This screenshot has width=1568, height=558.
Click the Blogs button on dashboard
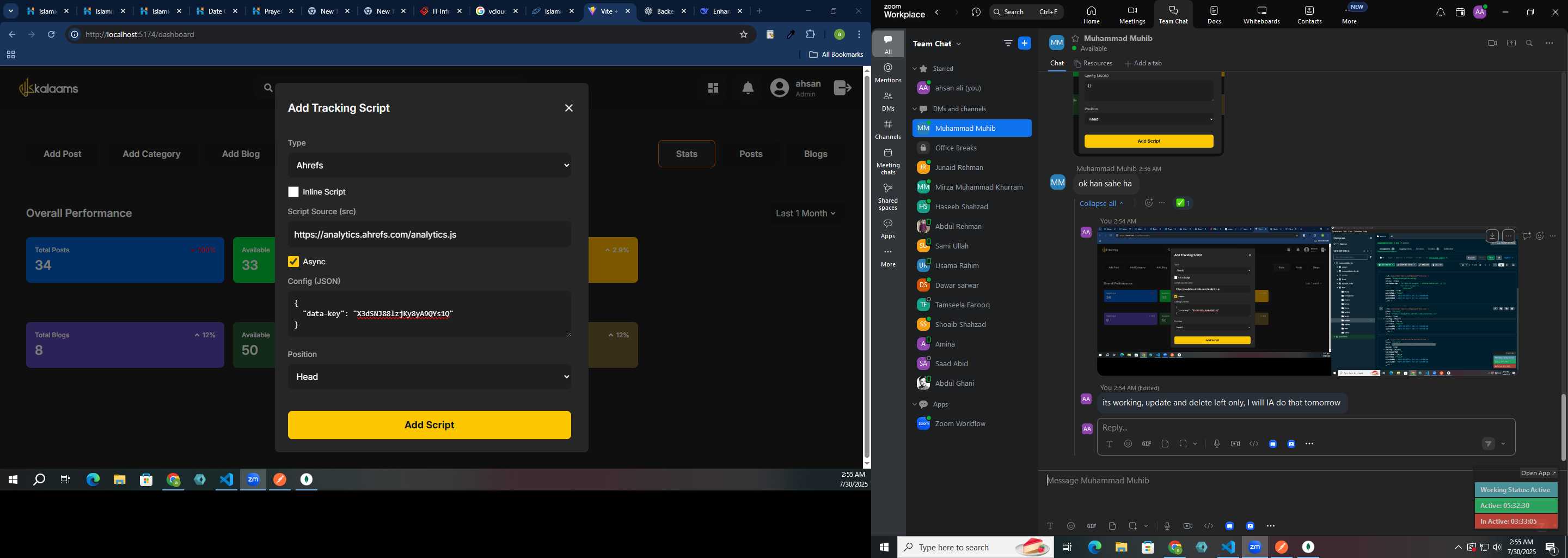click(x=816, y=154)
